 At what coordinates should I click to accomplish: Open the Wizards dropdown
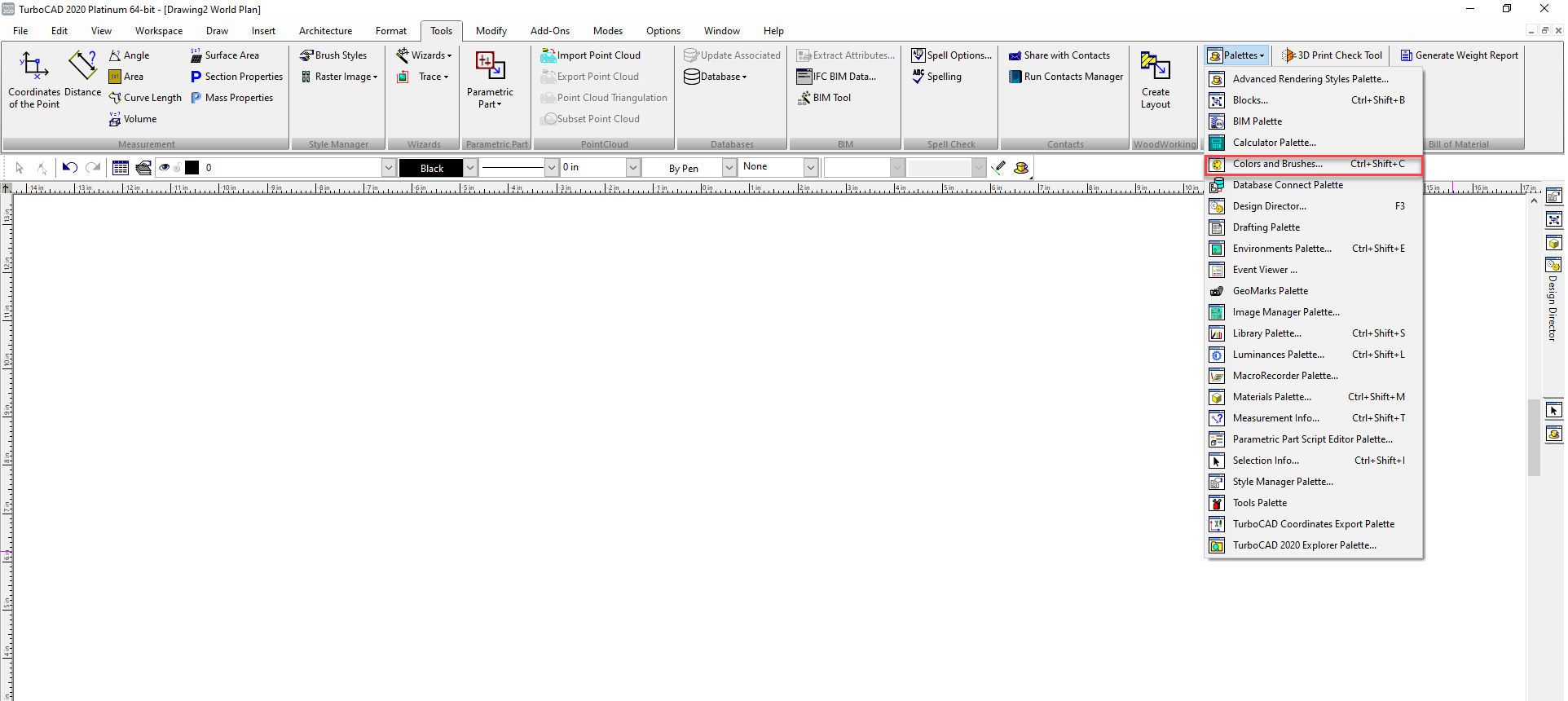tap(424, 55)
